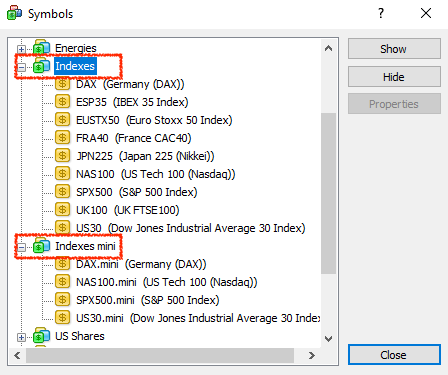Image resolution: width=448 pixels, height=375 pixels.
Task: Select EUSTX50 (Euro Stoxx 50 Index) text
Action: click(x=154, y=120)
